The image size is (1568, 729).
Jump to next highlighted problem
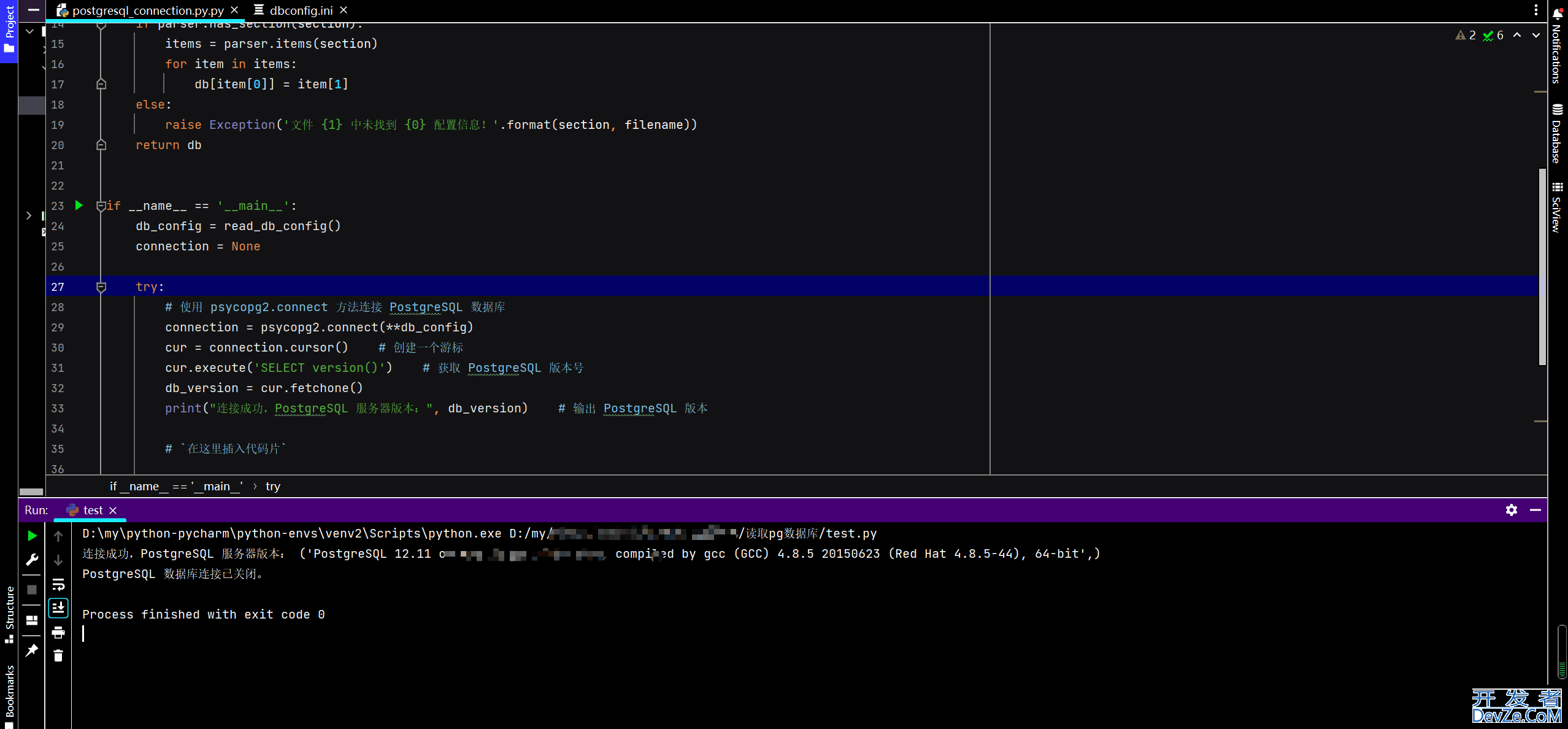click(1536, 36)
